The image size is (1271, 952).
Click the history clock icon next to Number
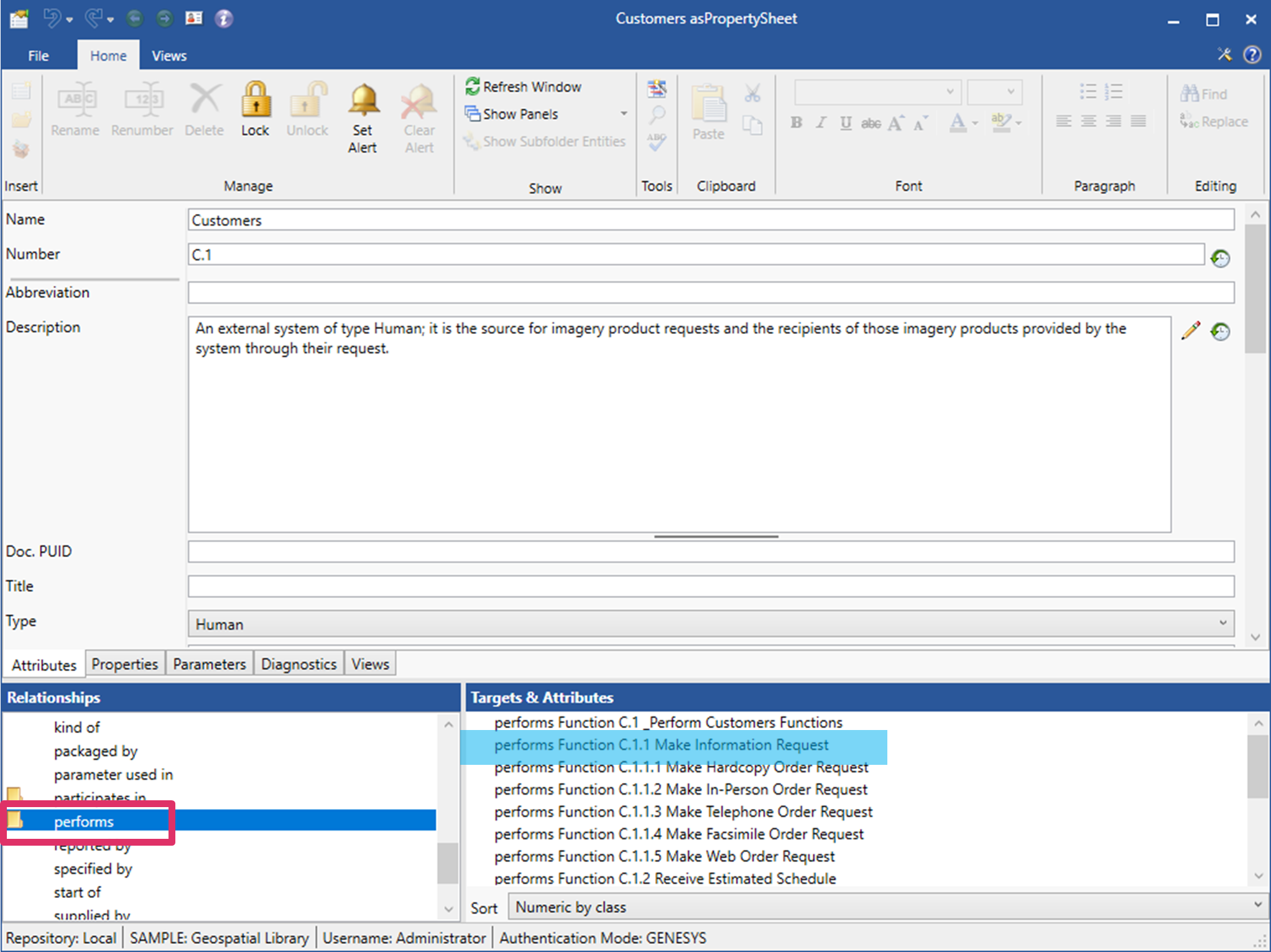[x=1220, y=257]
